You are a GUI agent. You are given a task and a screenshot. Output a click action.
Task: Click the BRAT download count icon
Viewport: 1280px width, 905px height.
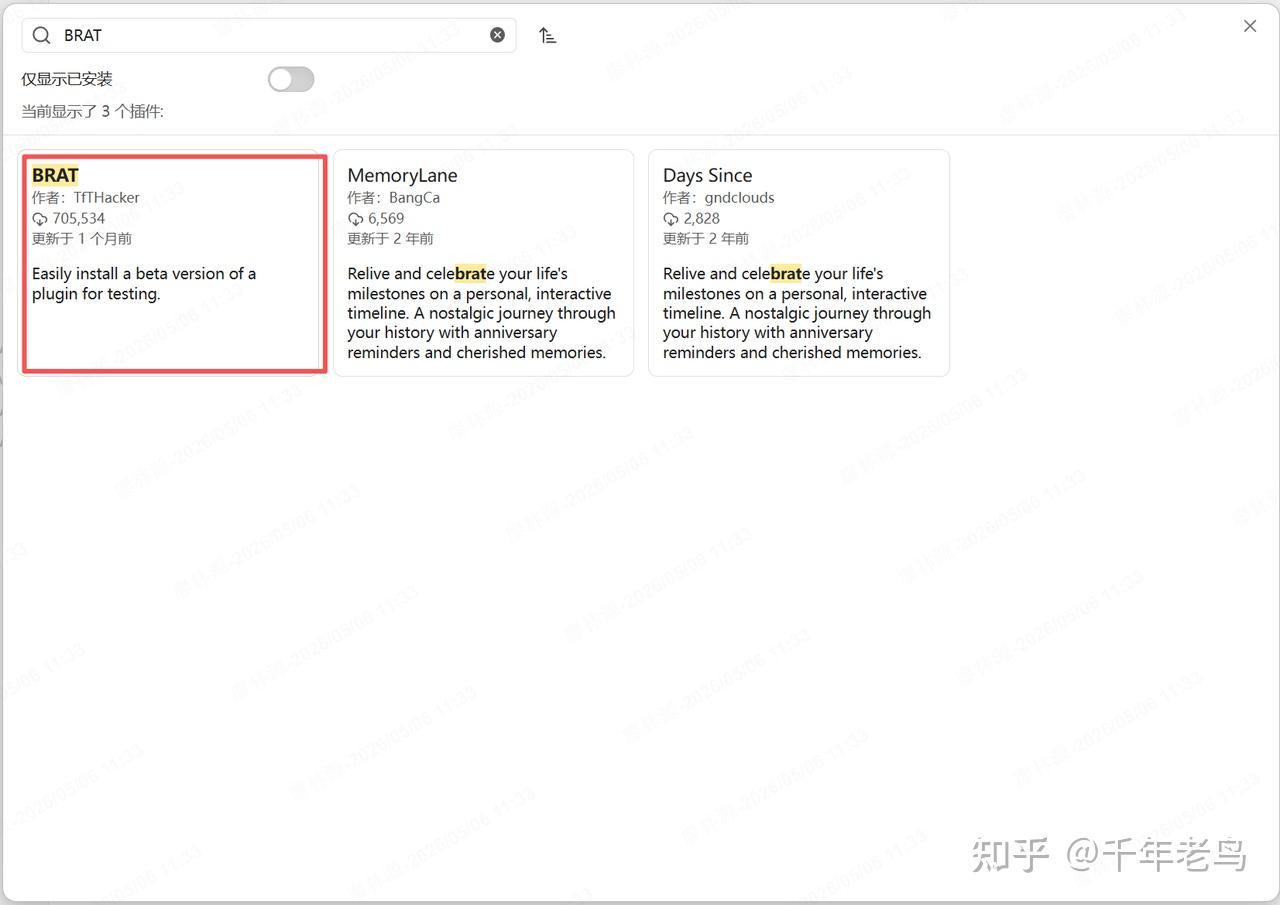pyautogui.click(x=40, y=219)
